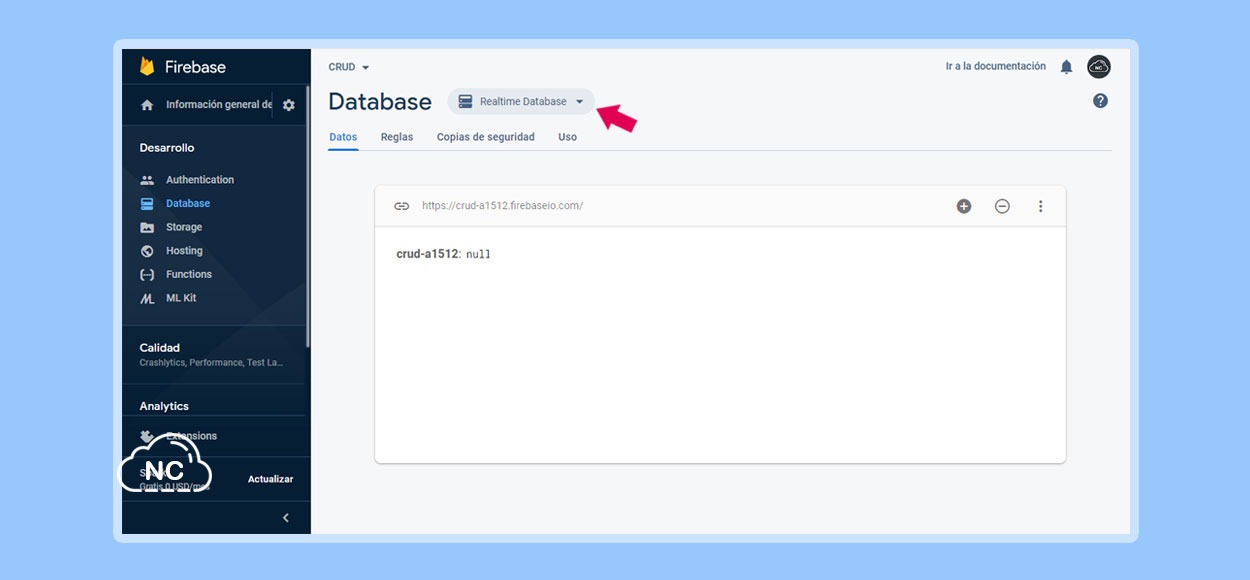Screen dimensions: 1250x580
Task: Open ML Kit section
Action: pos(181,298)
